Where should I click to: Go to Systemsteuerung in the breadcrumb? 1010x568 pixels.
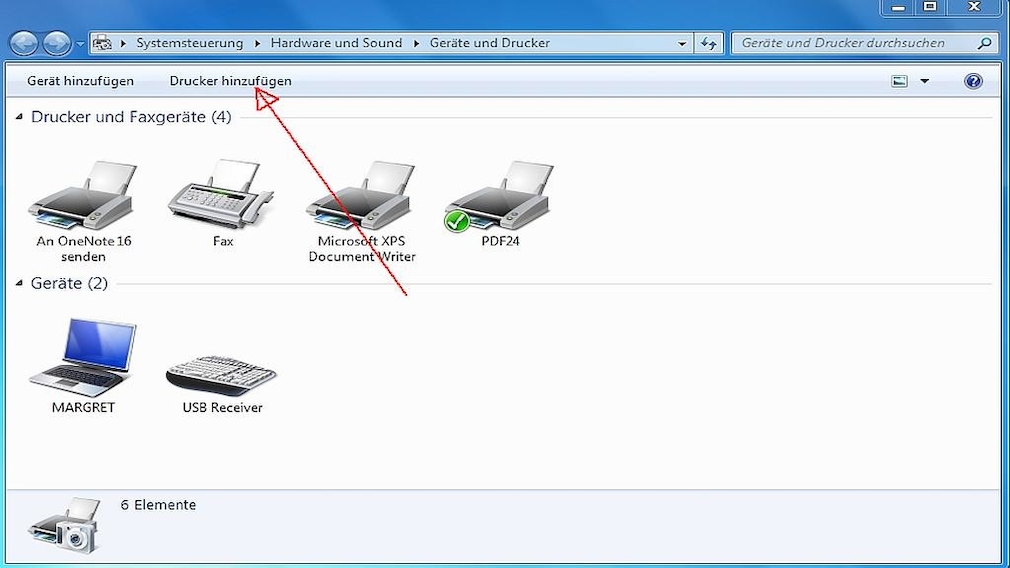click(x=189, y=43)
